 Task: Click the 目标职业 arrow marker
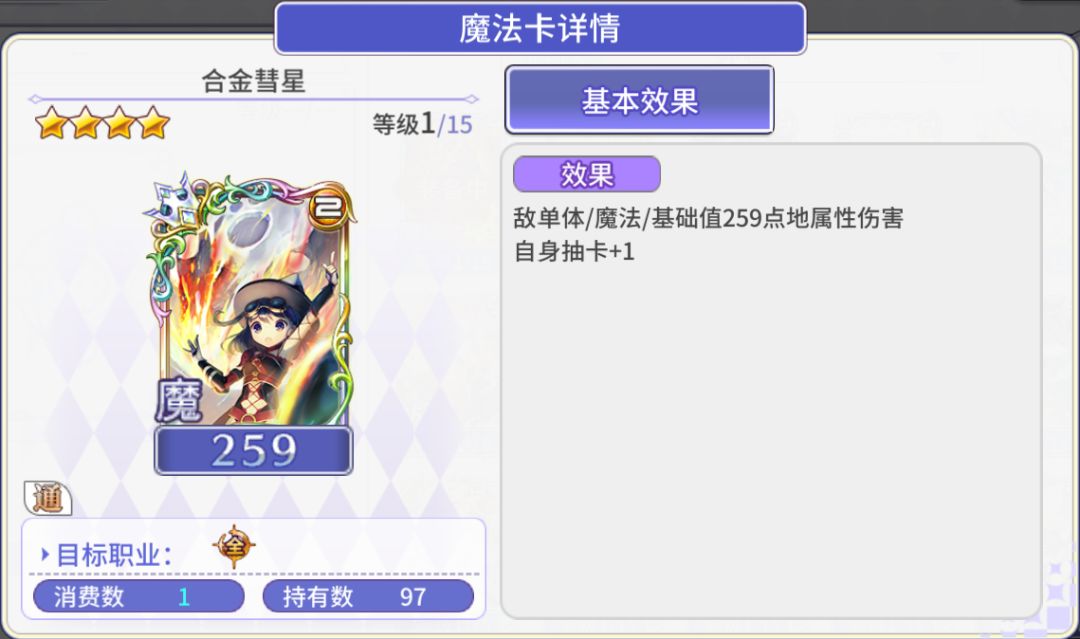point(45,554)
